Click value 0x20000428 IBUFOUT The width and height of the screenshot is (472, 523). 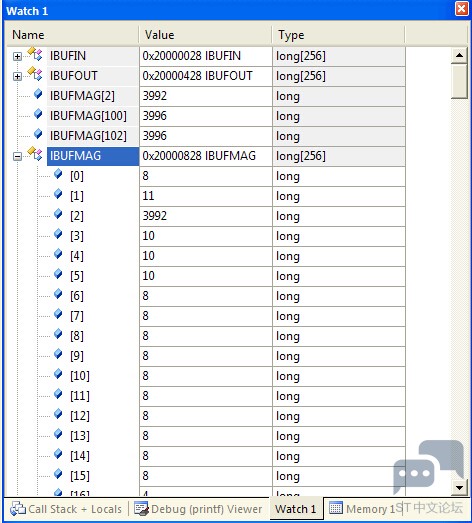click(x=205, y=76)
